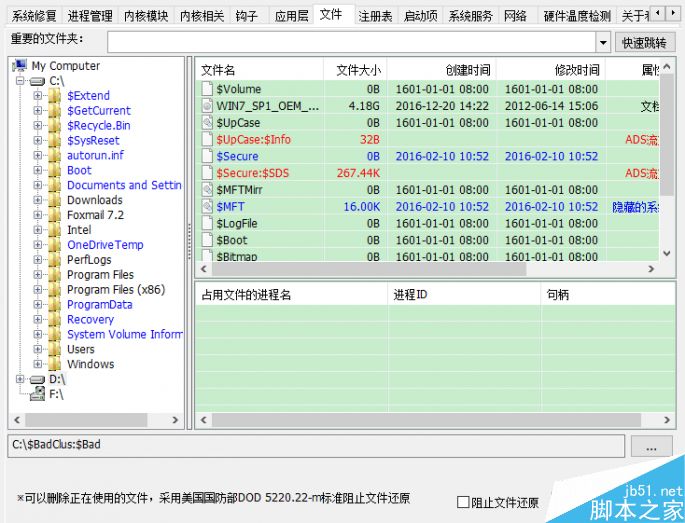The width and height of the screenshot is (685, 523).
Task: Click the folder tree horizontal scrollbar thumb
Action: [86, 420]
